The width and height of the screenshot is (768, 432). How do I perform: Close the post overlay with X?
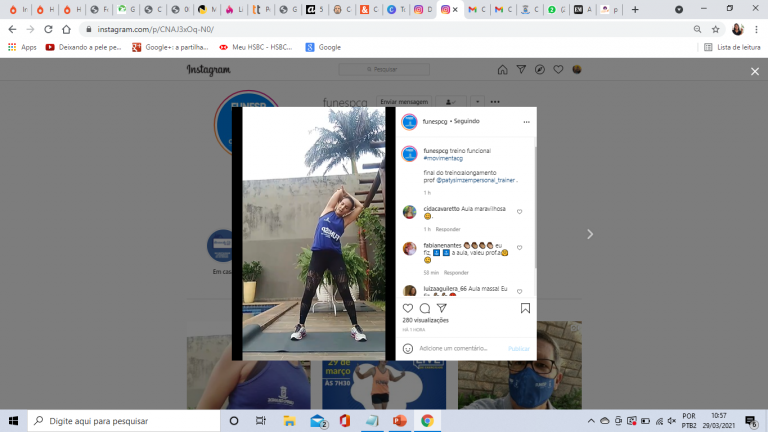pyautogui.click(x=755, y=72)
